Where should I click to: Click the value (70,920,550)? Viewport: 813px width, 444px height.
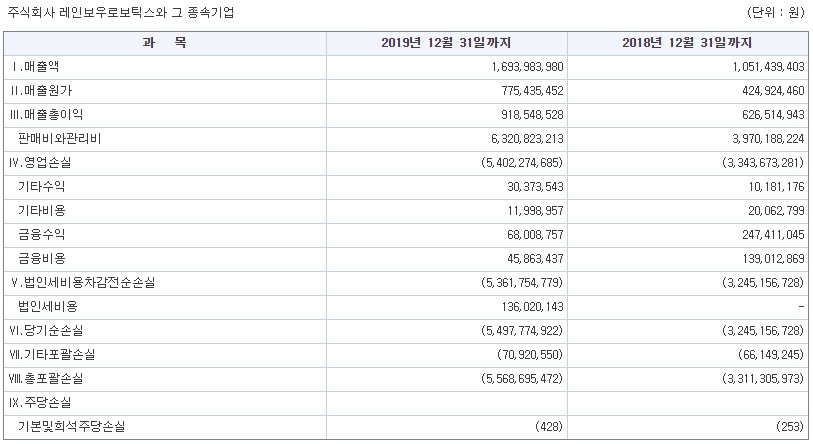coord(530,354)
